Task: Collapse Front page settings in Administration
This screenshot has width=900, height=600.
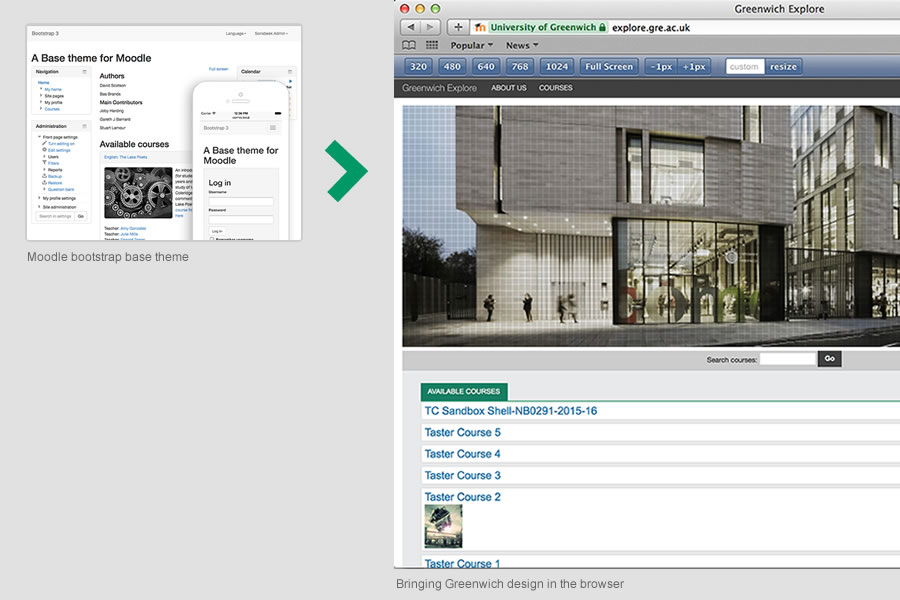Action: pos(38,137)
